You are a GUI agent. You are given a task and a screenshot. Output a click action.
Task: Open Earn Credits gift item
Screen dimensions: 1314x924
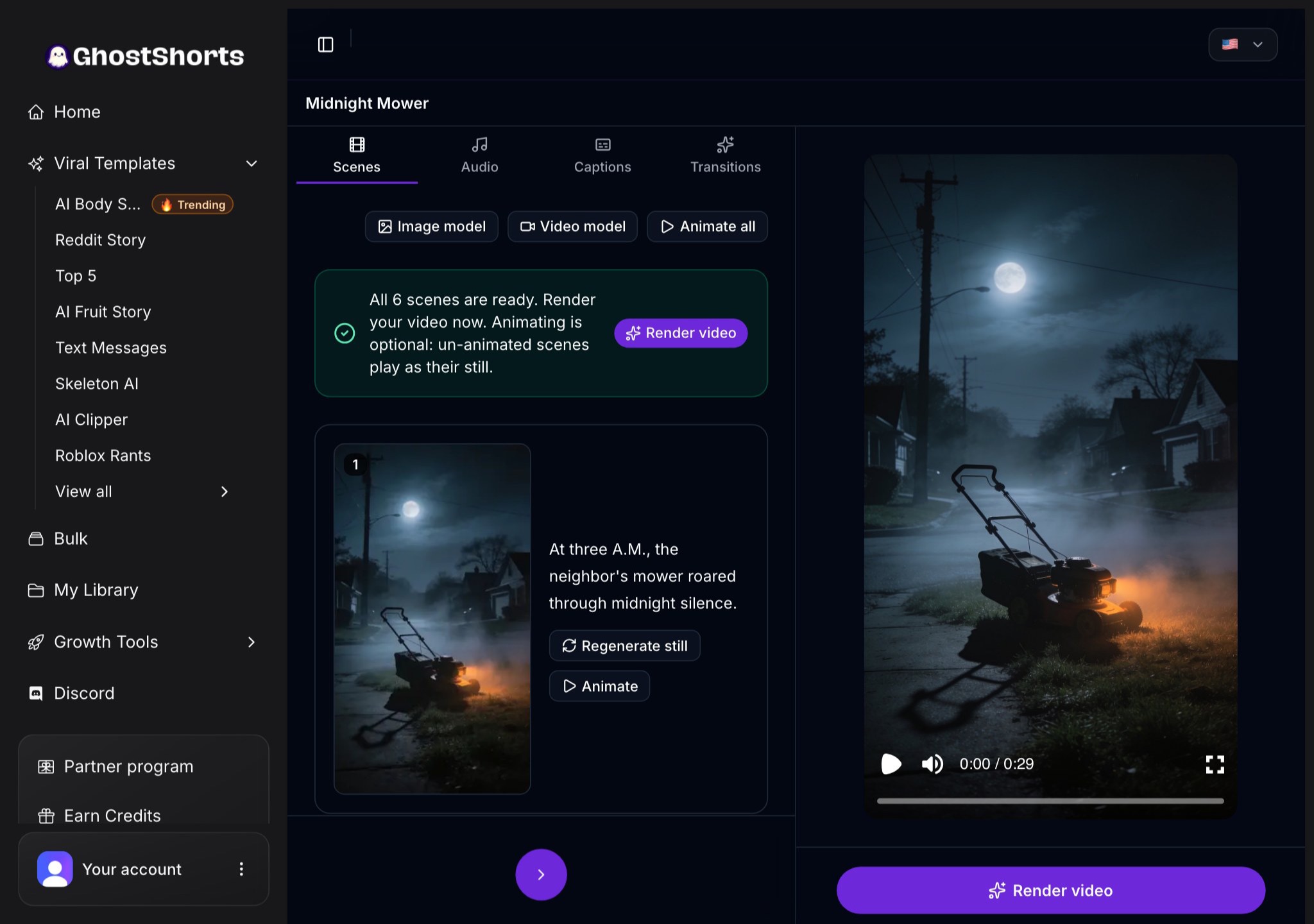[99, 816]
